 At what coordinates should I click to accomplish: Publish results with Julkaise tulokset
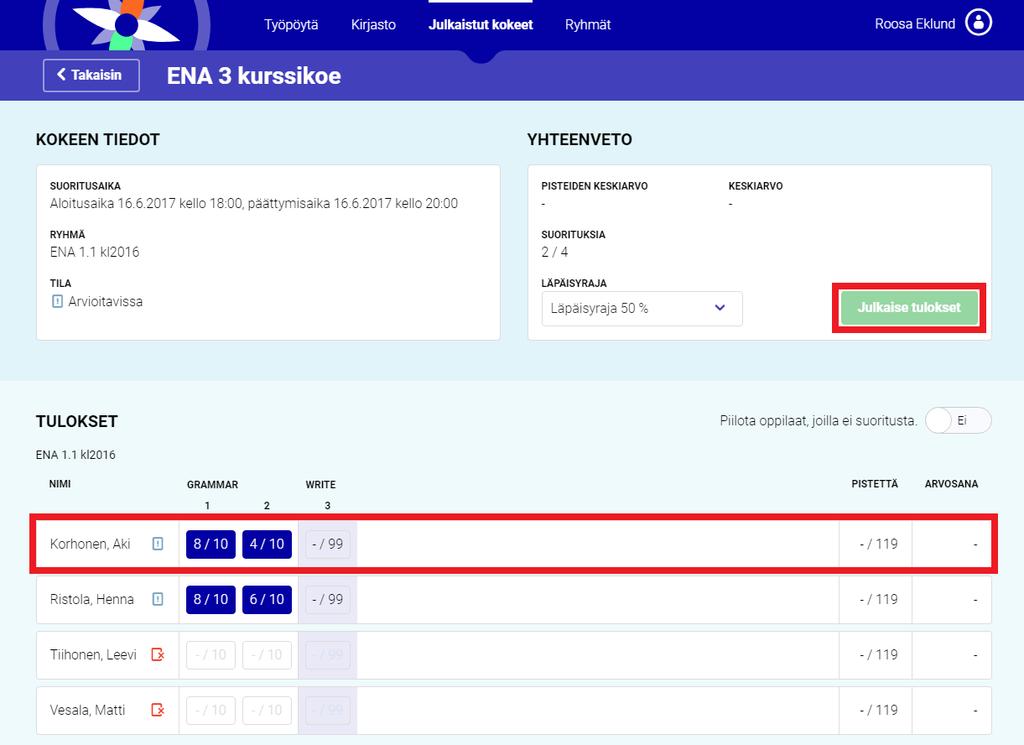coord(909,308)
